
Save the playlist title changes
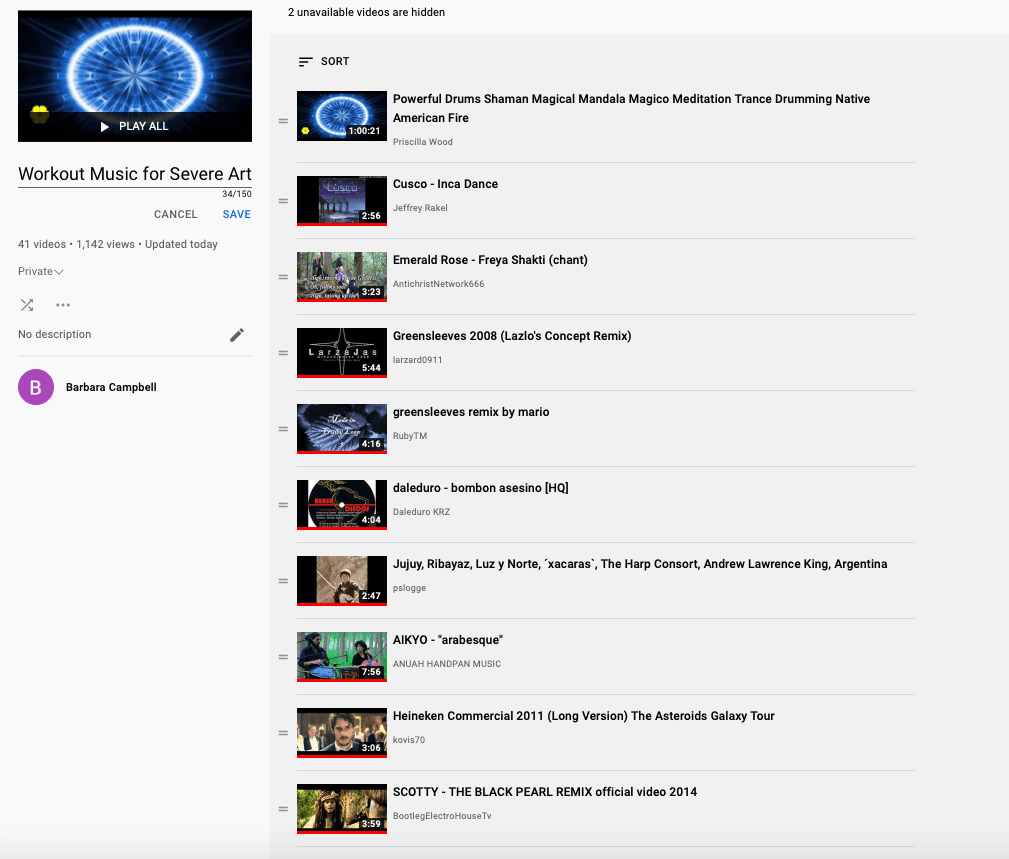237,214
